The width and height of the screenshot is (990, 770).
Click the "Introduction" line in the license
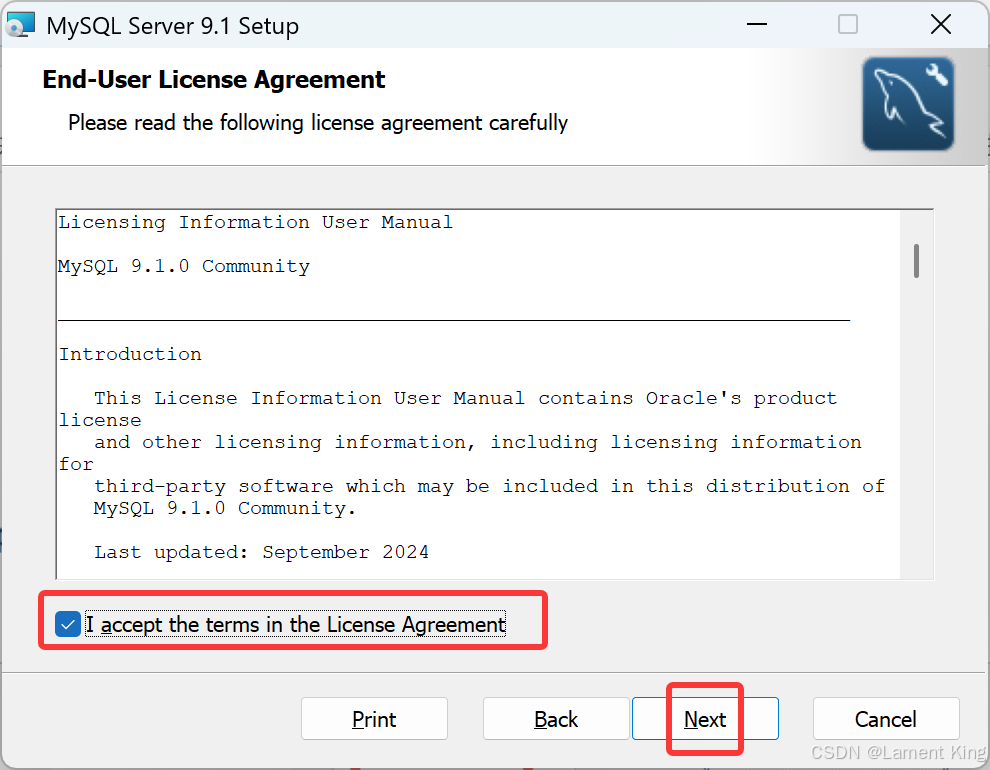click(x=130, y=354)
